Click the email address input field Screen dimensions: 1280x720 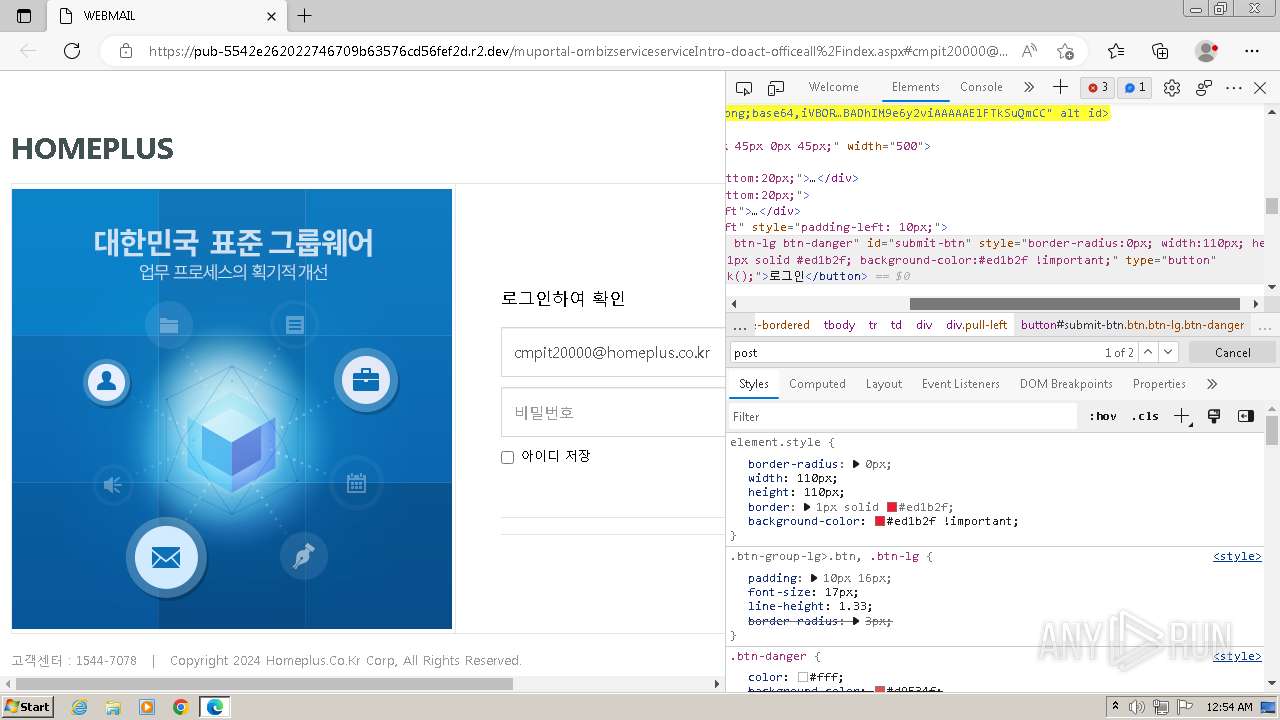click(613, 352)
